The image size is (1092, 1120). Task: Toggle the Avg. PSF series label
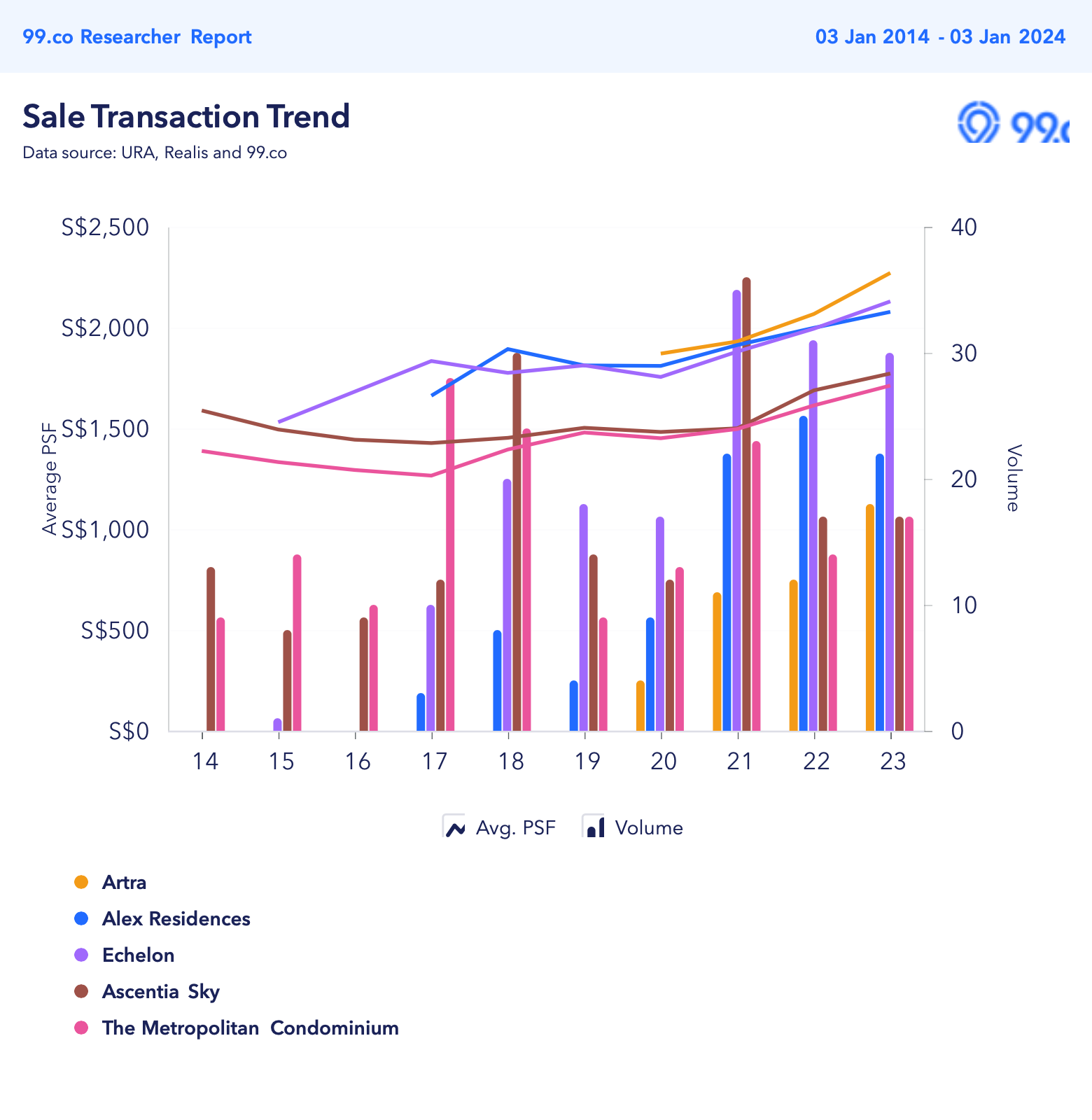[x=515, y=827]
